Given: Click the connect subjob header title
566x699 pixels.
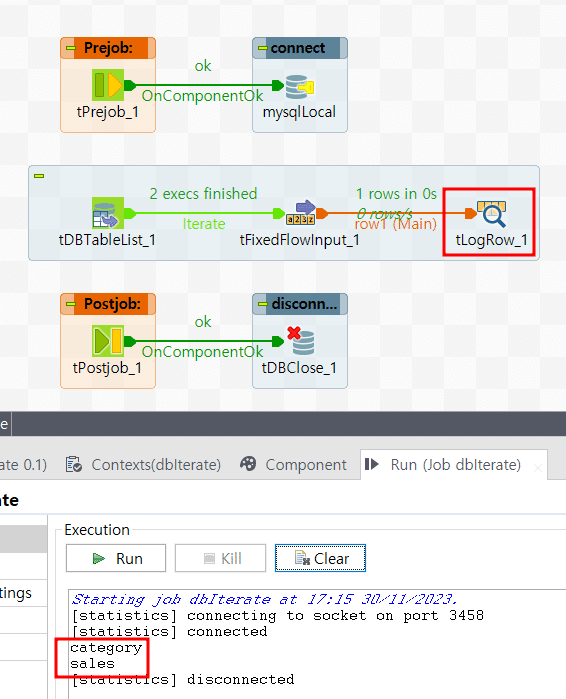Looking at the screenshot, I should click(x=298, y=48).
